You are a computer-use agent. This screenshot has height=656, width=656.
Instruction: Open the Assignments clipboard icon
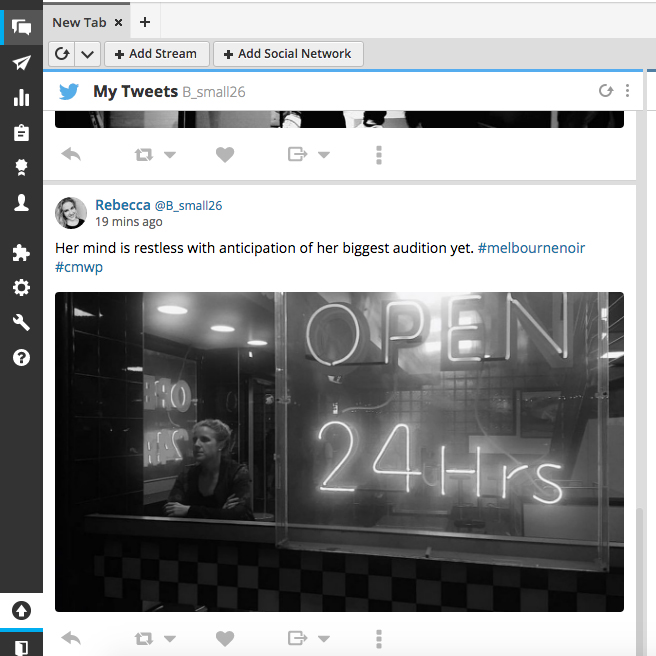coord(21,133)
